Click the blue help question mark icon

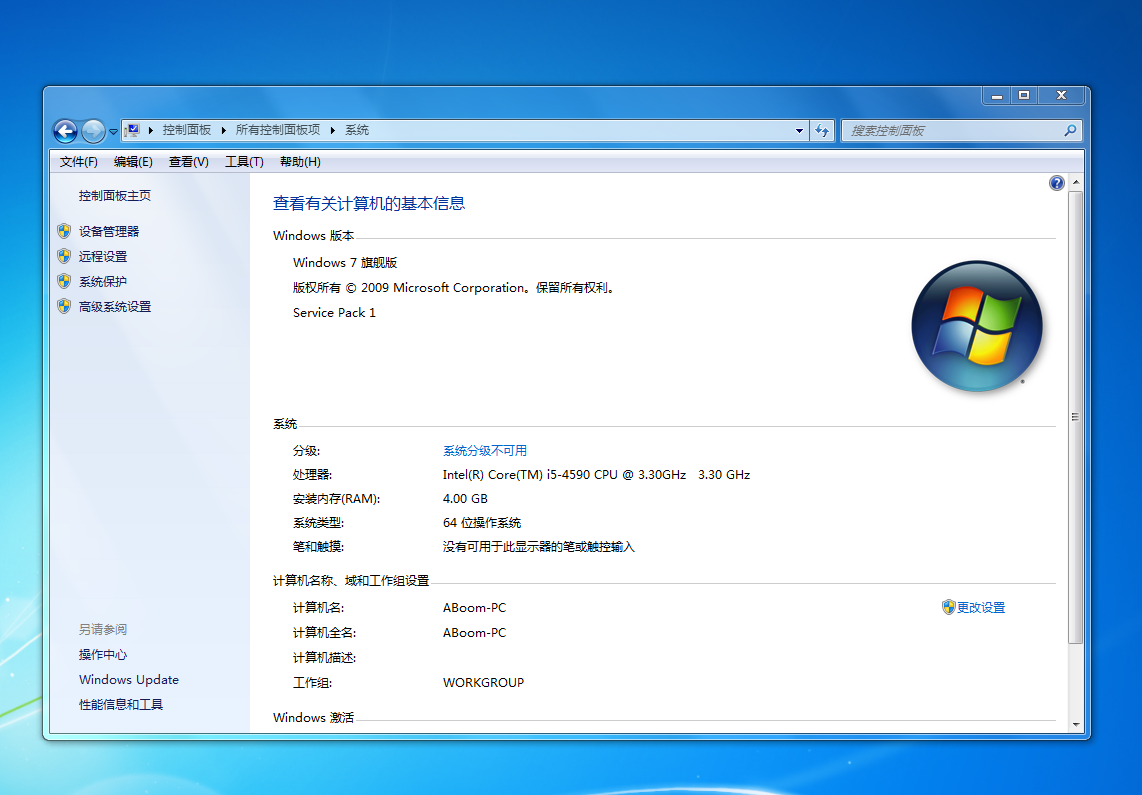tap(1057, 183)
